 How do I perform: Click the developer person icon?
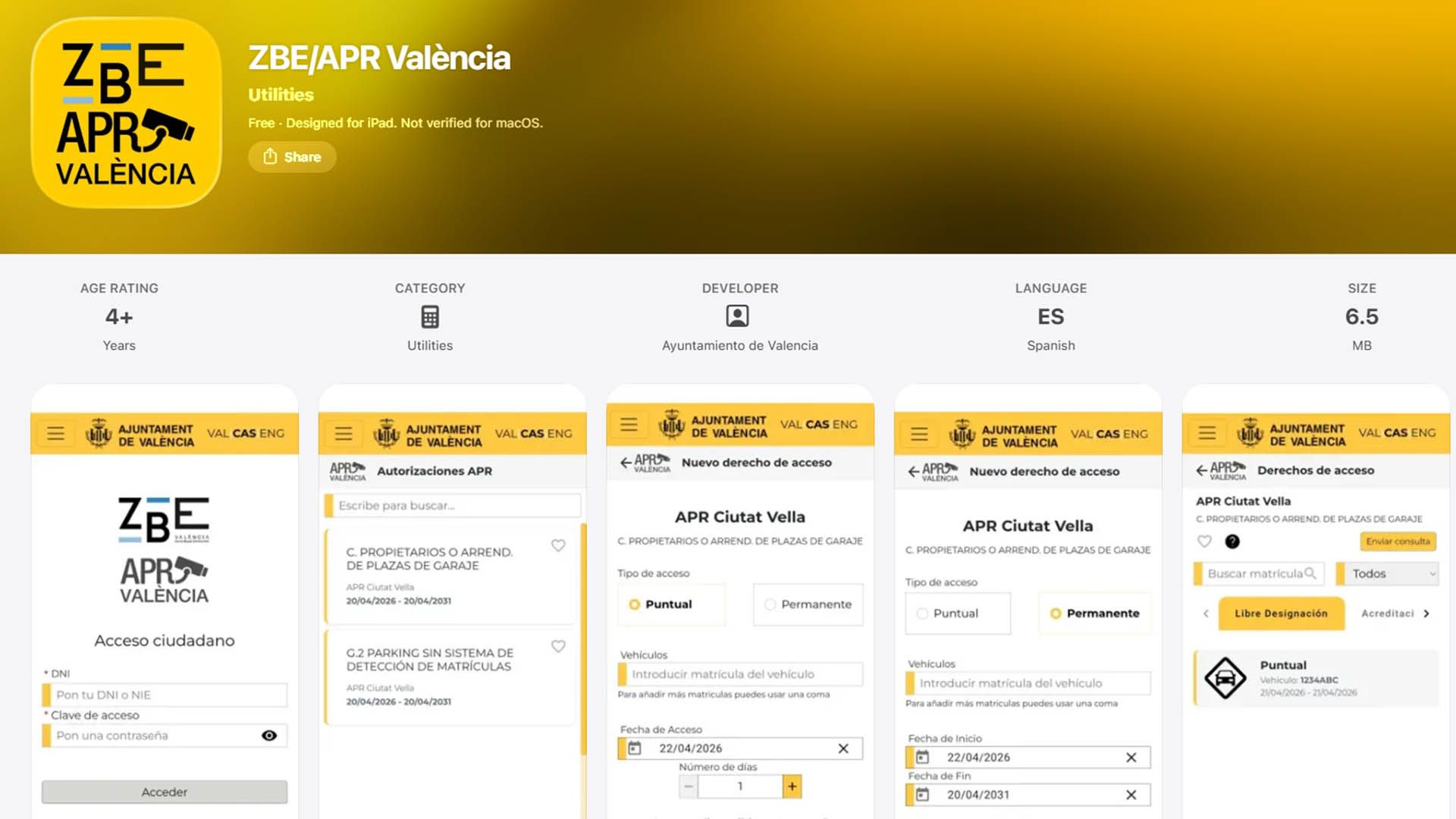click(737, 316)
